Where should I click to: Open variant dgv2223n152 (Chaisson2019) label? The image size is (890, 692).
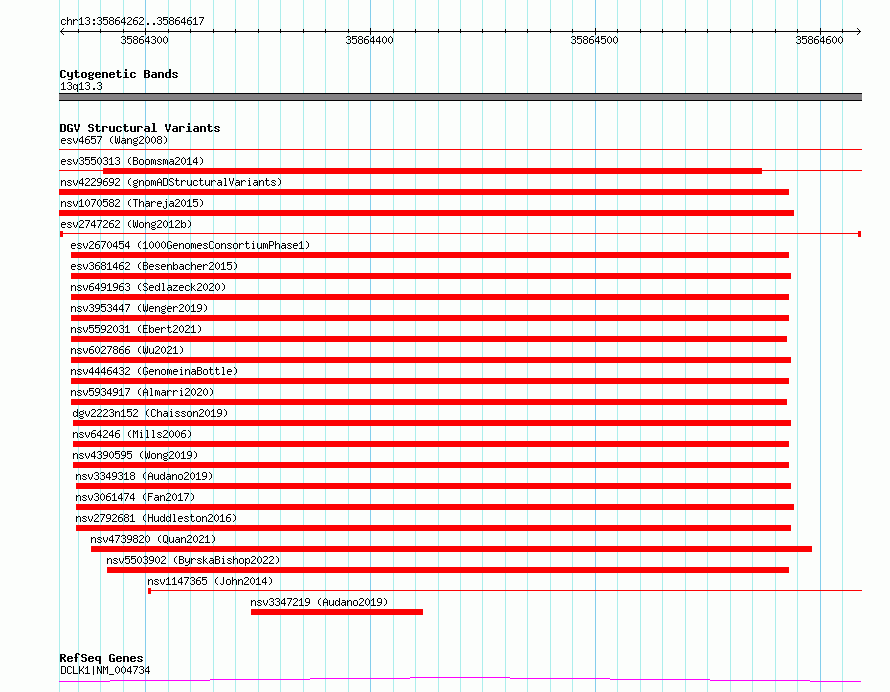pos(150,413)
